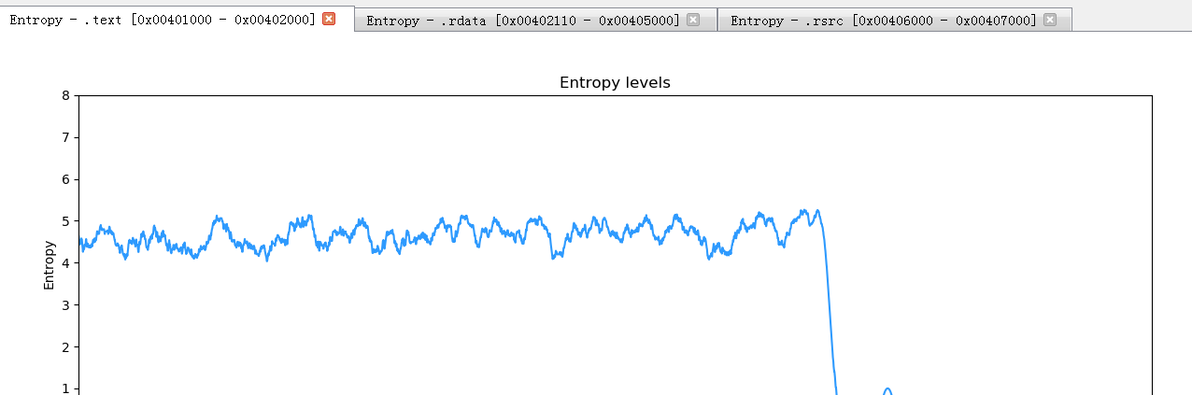Image resolution: width=1192 pixels, height=395 pixels.
Task: Click the y-axis tick label 4
Action: [66, 264]
